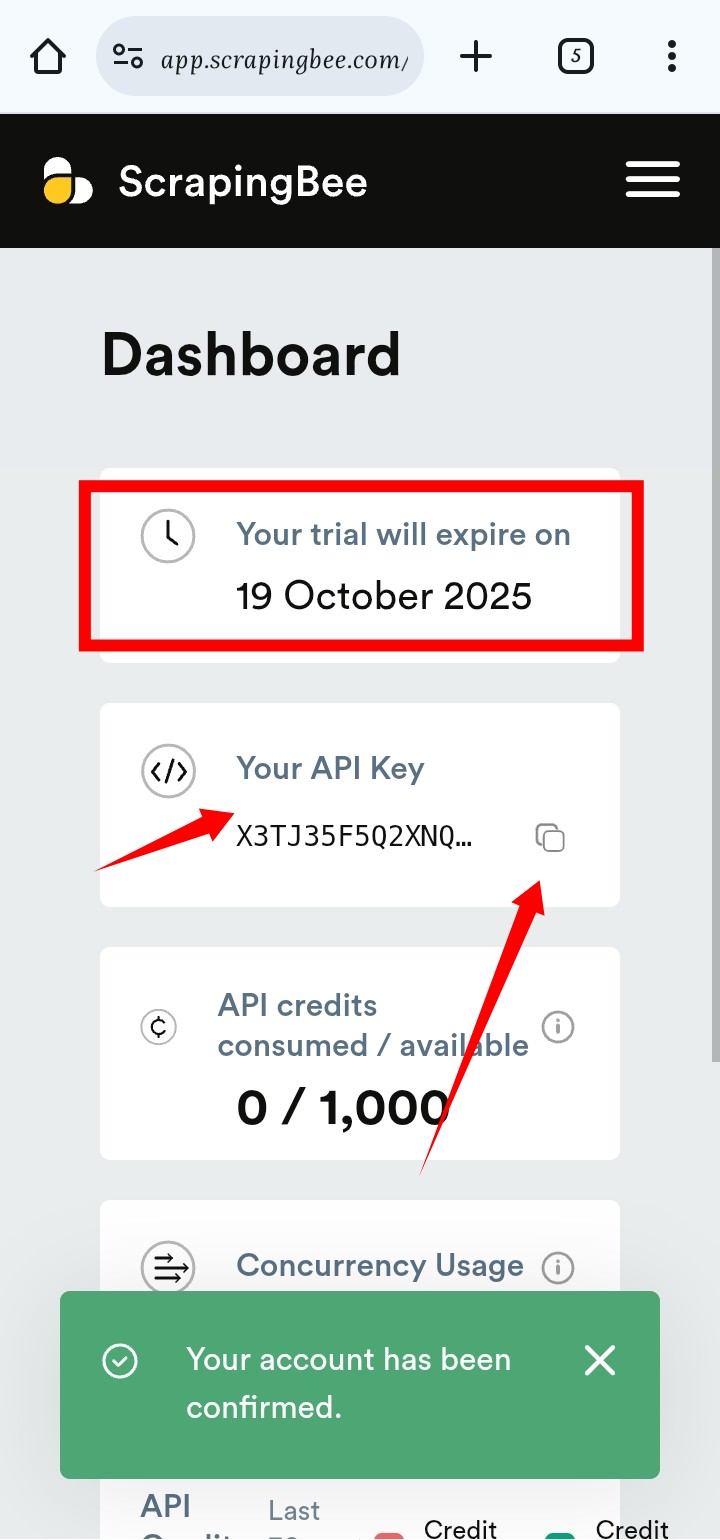Open a new browser tab

476,56
